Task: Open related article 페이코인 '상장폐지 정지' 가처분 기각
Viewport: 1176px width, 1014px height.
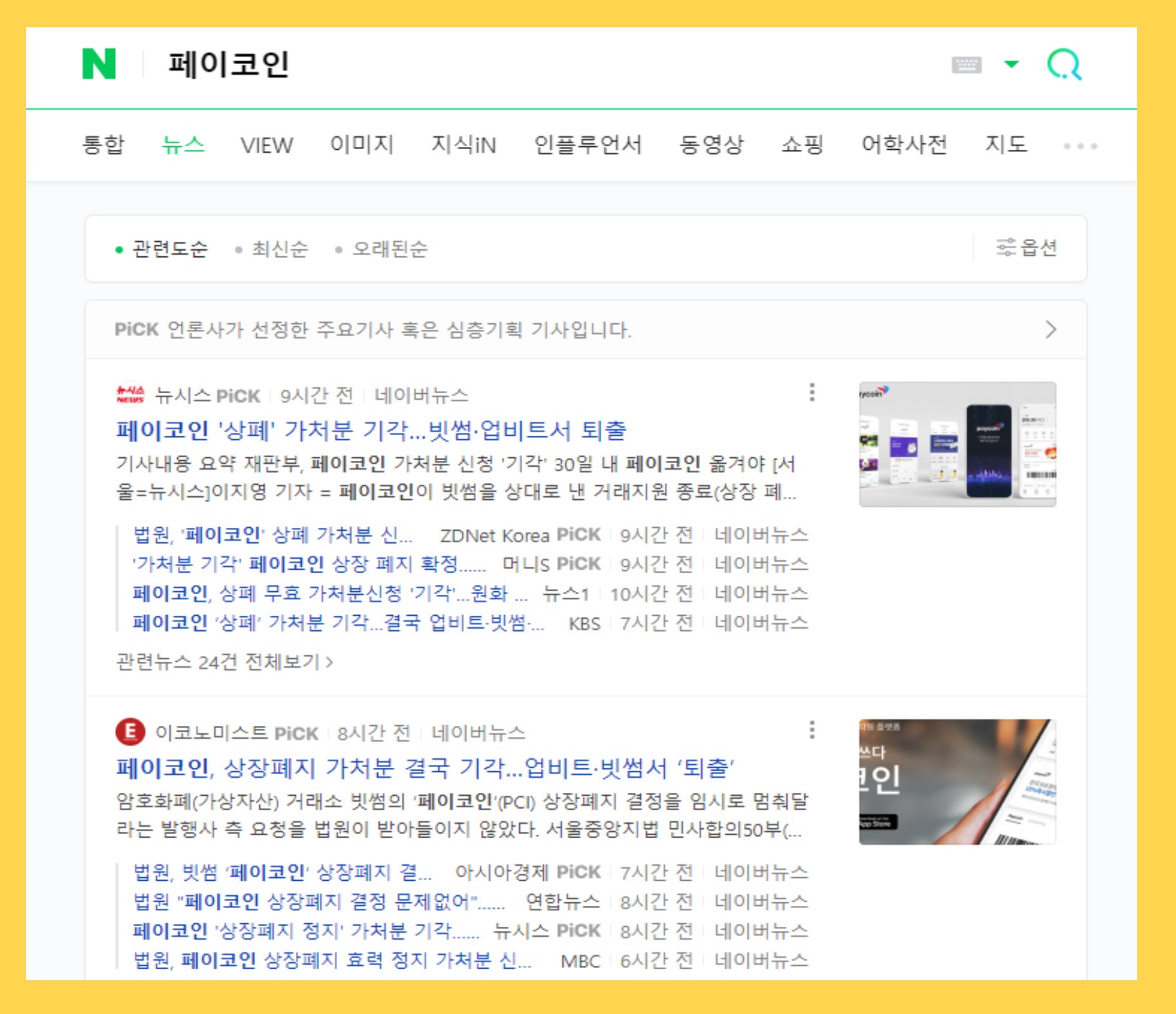Action: (x=306, y=931)
